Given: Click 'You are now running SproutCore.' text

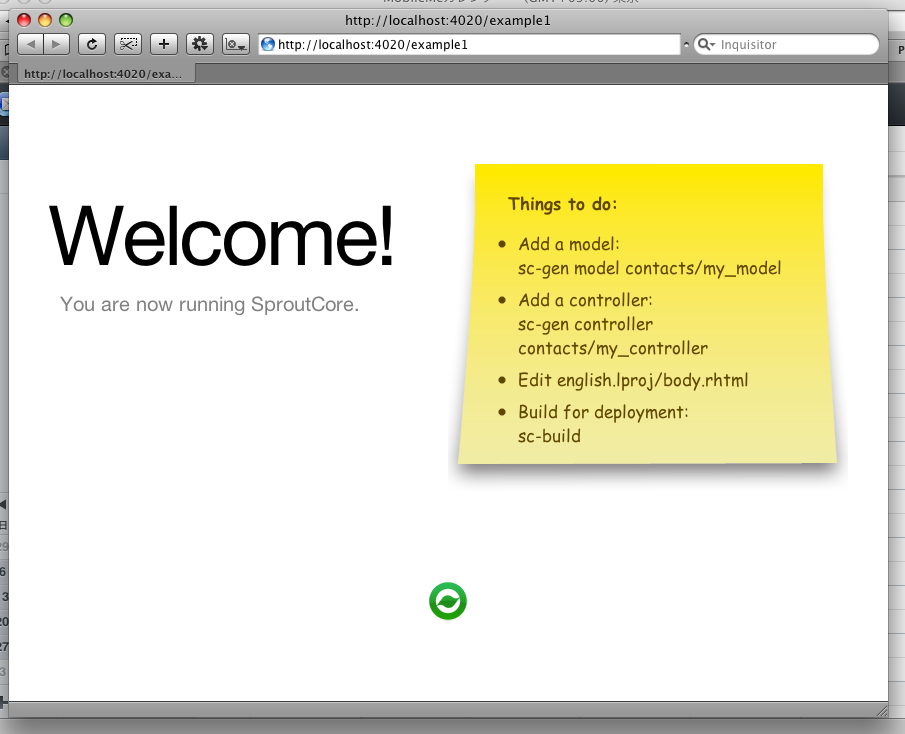Looking at the screenshot, I should (210, 304).
